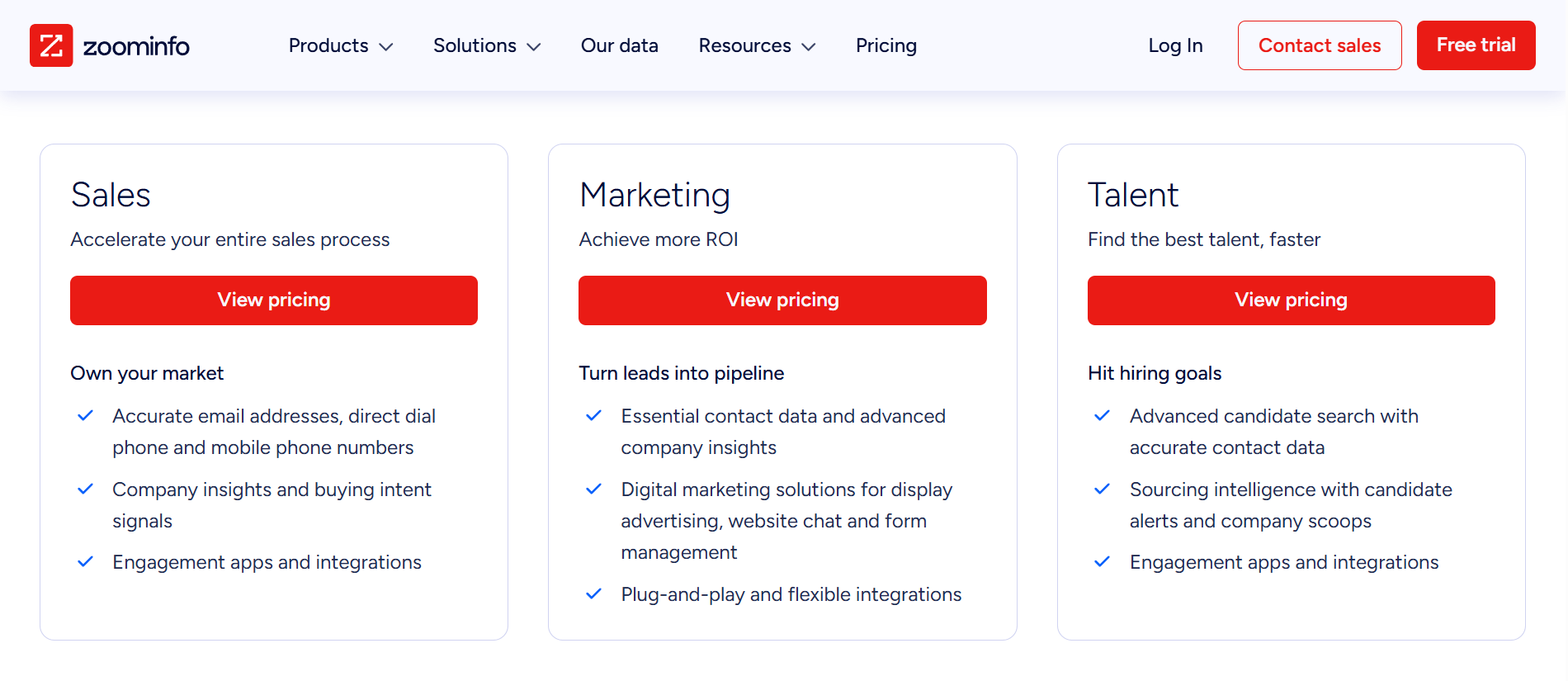Viewport: 1568px width, 681px height.
Task: Click checkmark beside Advanced candidate search
Action: click(1102, 416)
